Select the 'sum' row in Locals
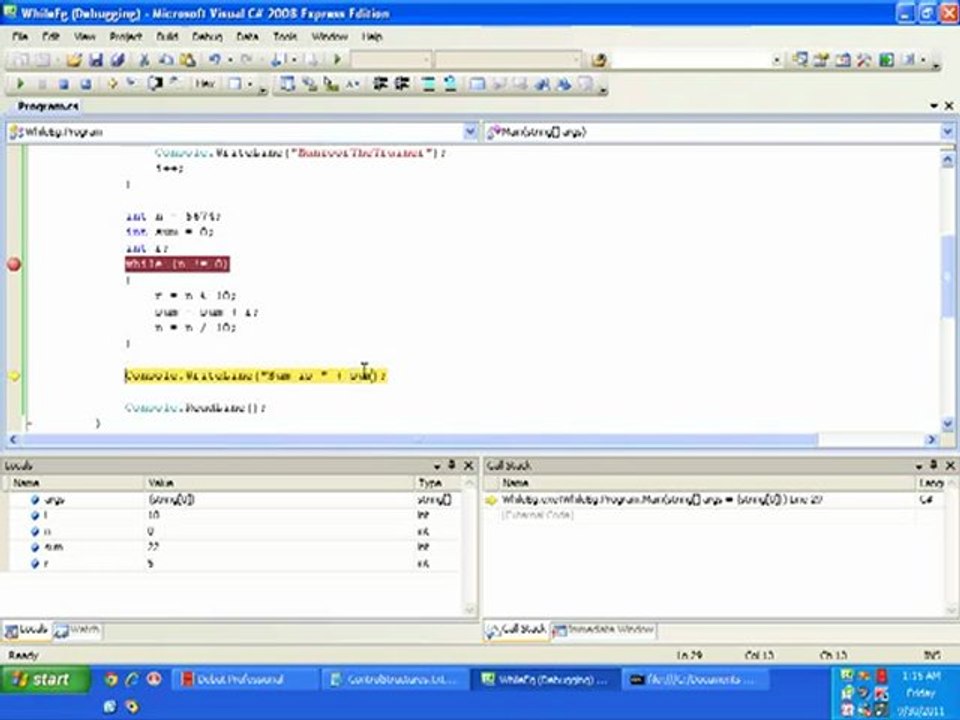This screenshot has width=960, height=720. (x=235, y=547)
